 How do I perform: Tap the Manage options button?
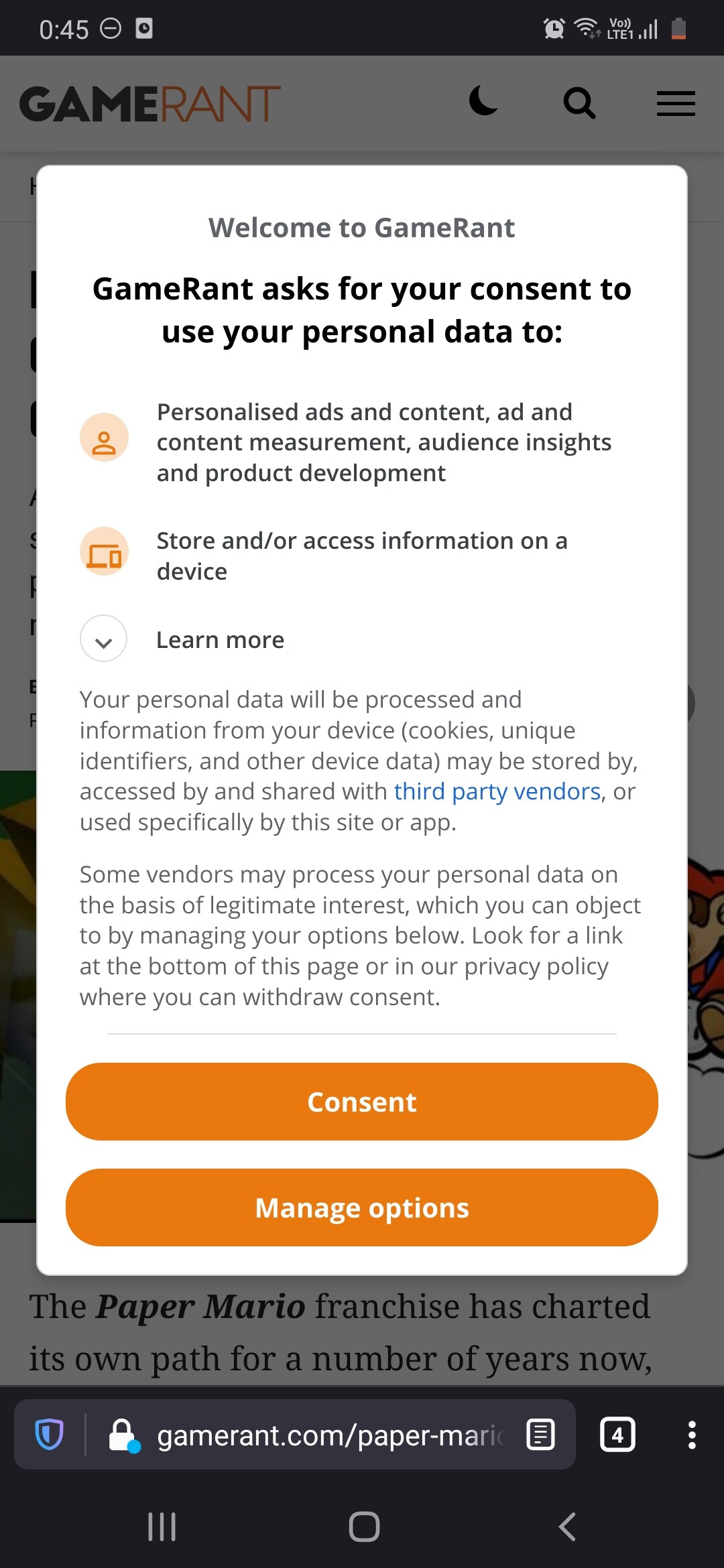point(362,1207)
